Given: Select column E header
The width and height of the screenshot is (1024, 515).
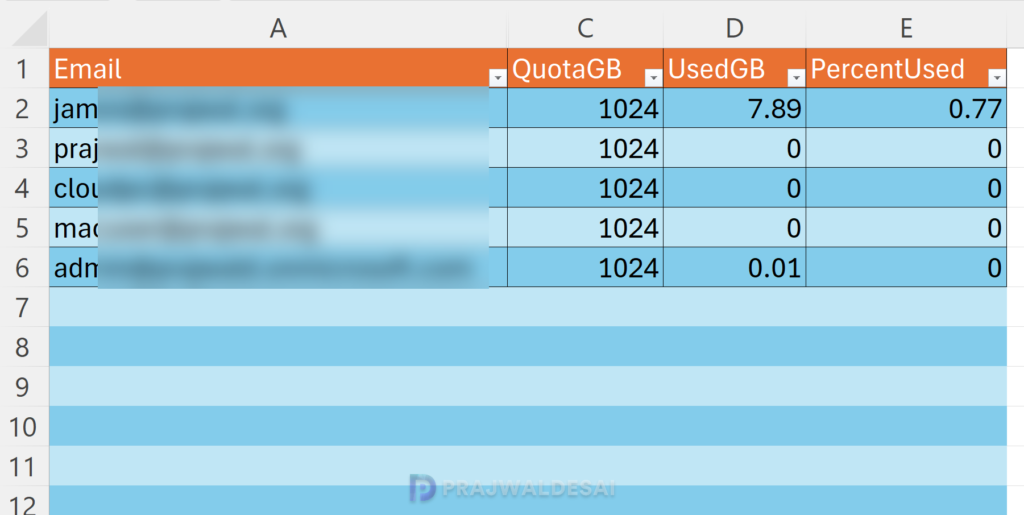Looking at the screenshot, I should (906, 29).
